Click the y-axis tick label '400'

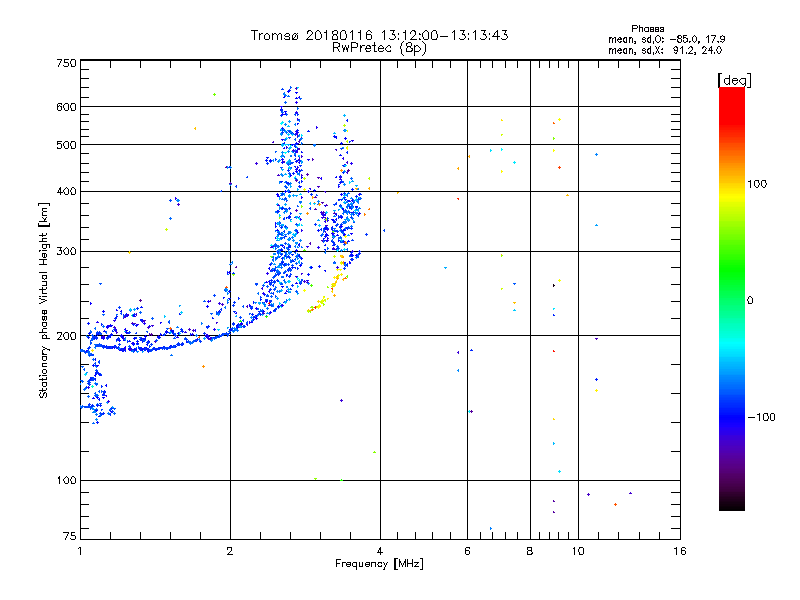(x=66, y=191)
